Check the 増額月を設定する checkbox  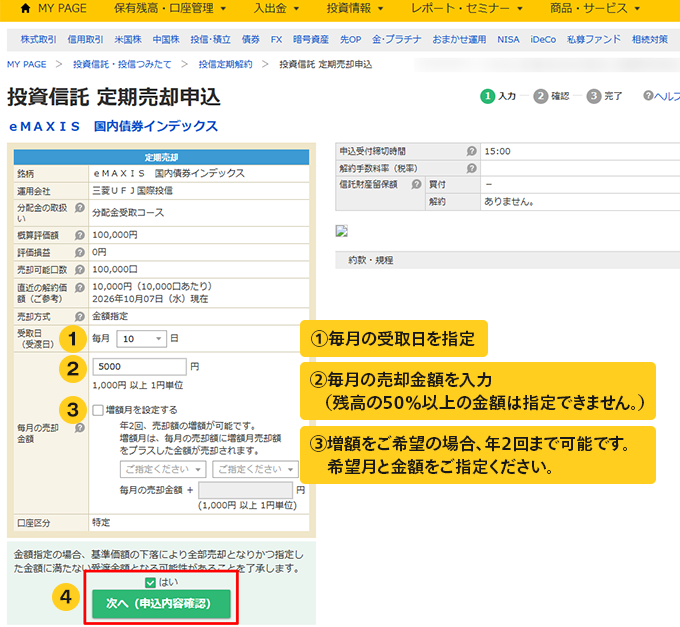tap(98, 410)
